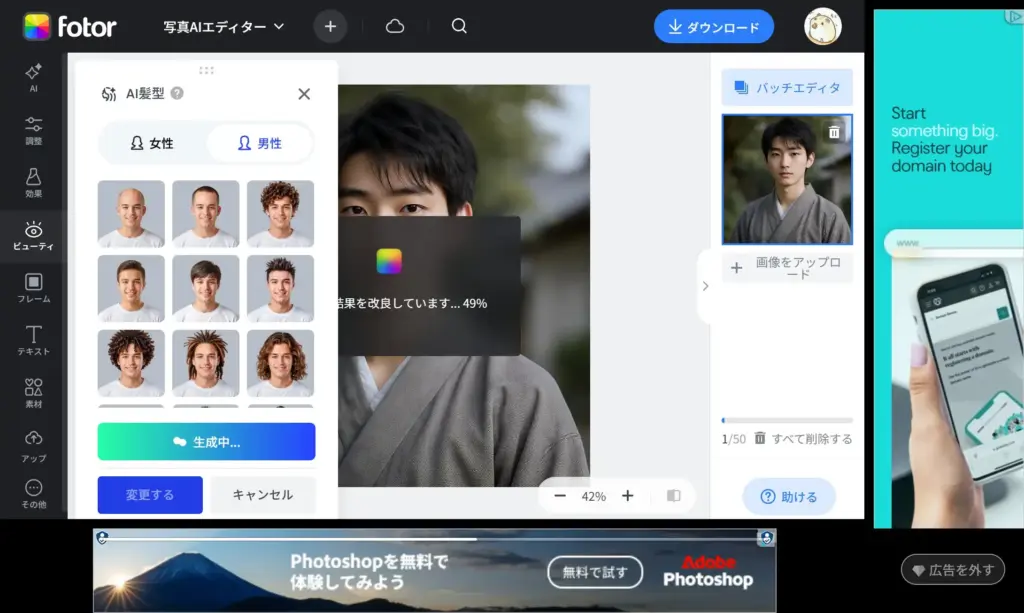
Task: Choose the short curly top hairstyle thumbnail
Action: point(280,213)
